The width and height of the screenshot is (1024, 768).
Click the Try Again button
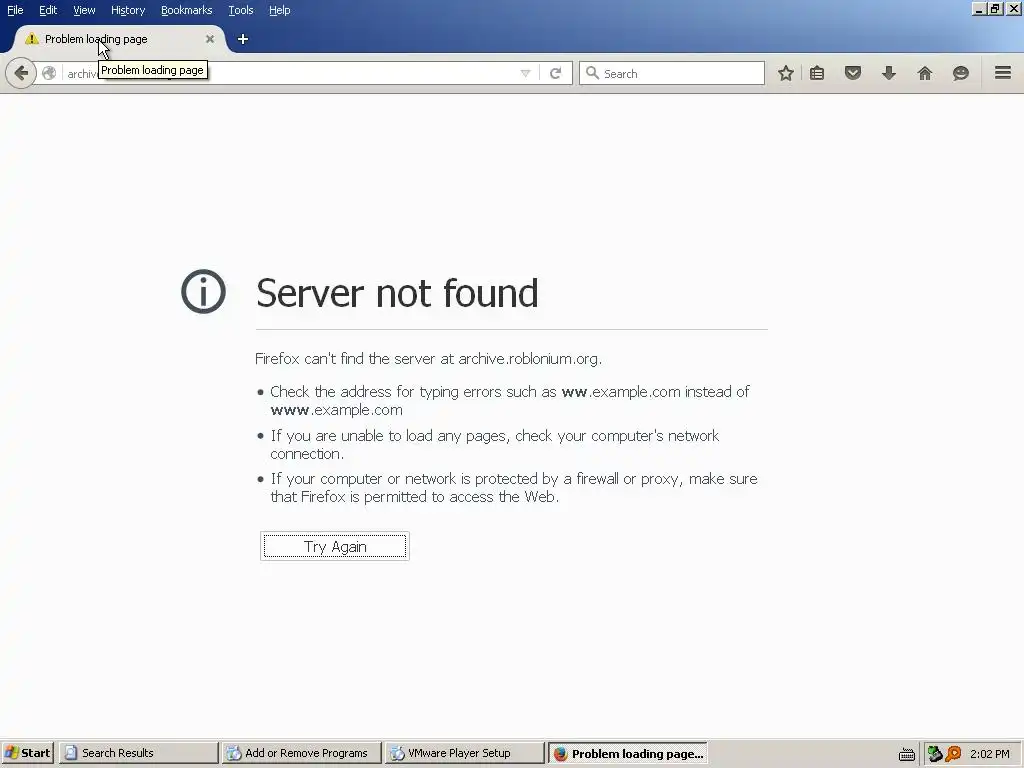click(335, 546)
